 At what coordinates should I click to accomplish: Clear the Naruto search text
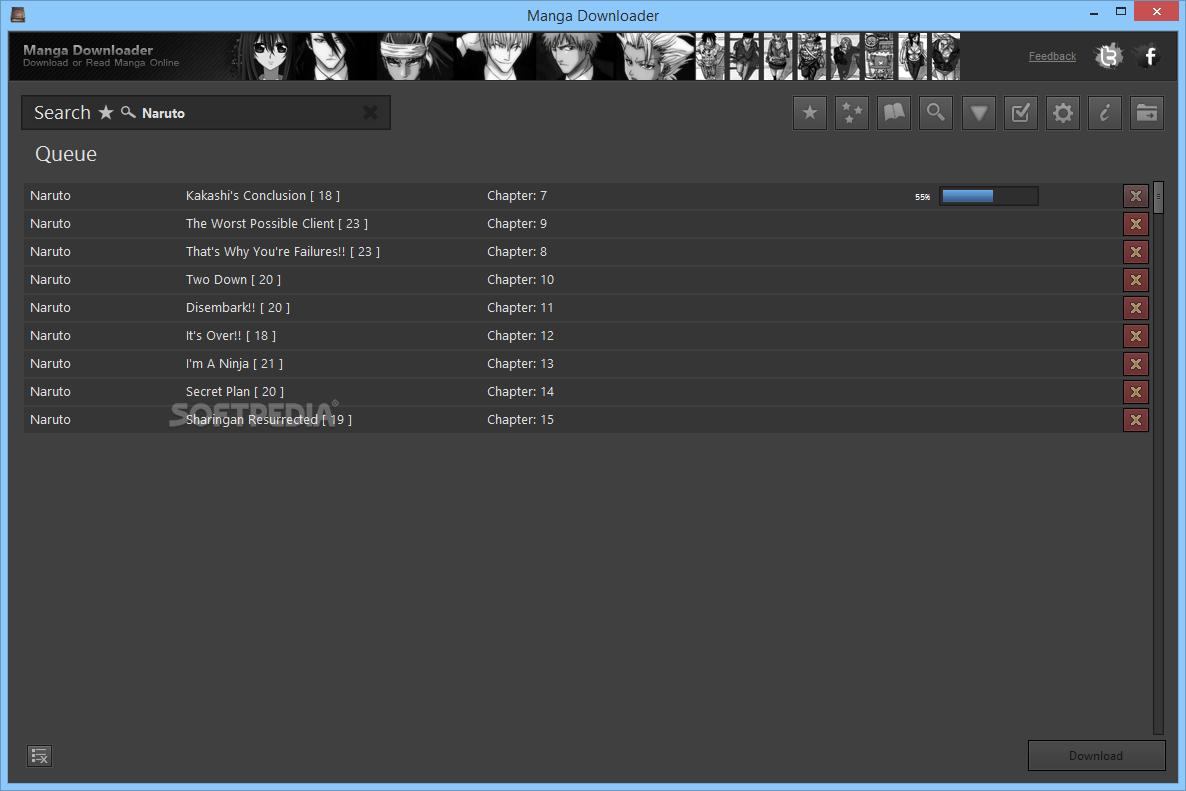(370, 113)
